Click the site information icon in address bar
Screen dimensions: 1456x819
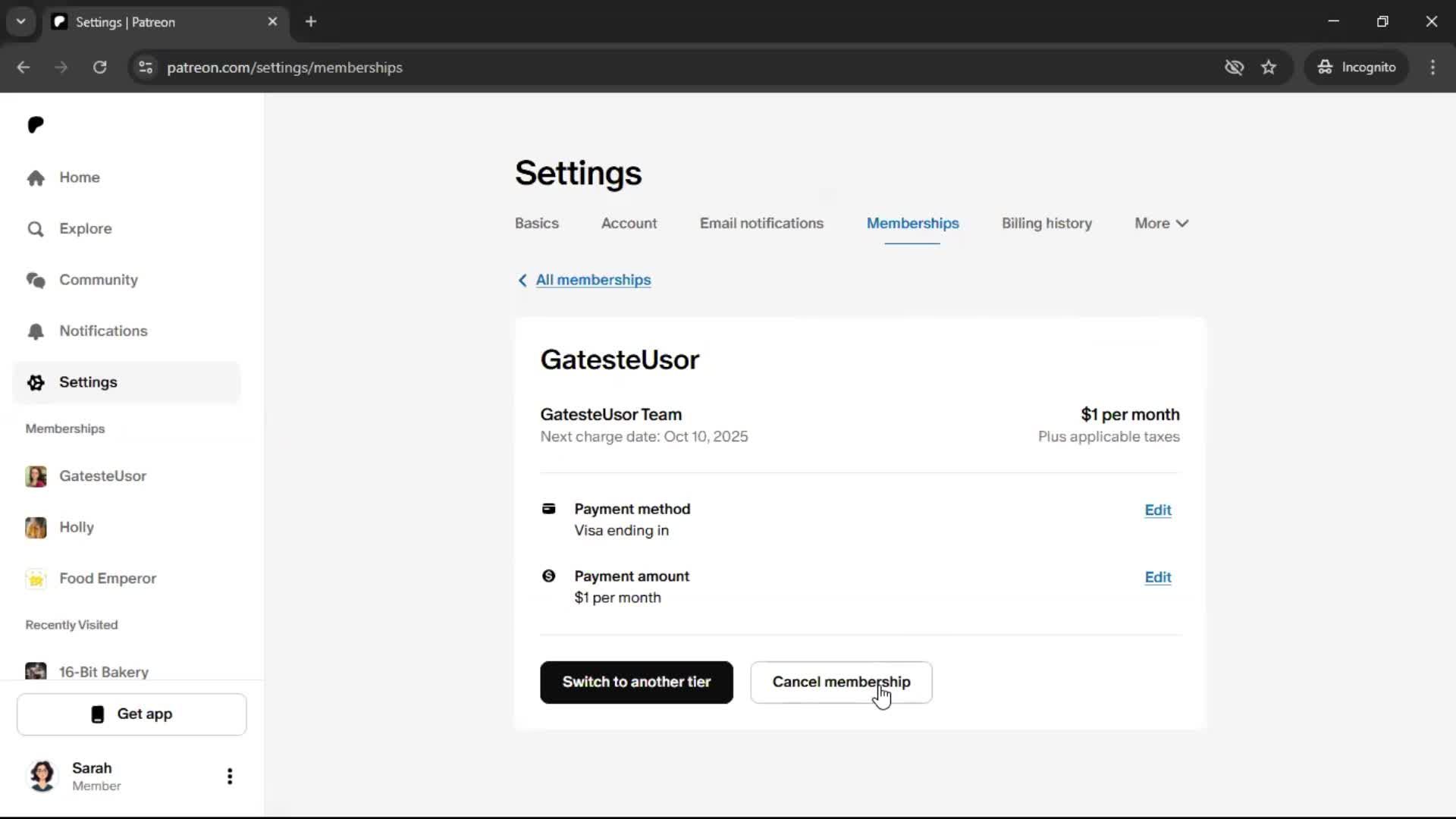(x=146, y=67)
